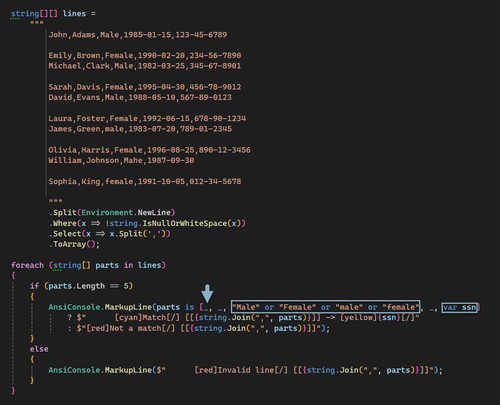Click the foreach keyword
The width and height of the screenshot is (500, 405).
pyautogui.click(x=27, y=265)
